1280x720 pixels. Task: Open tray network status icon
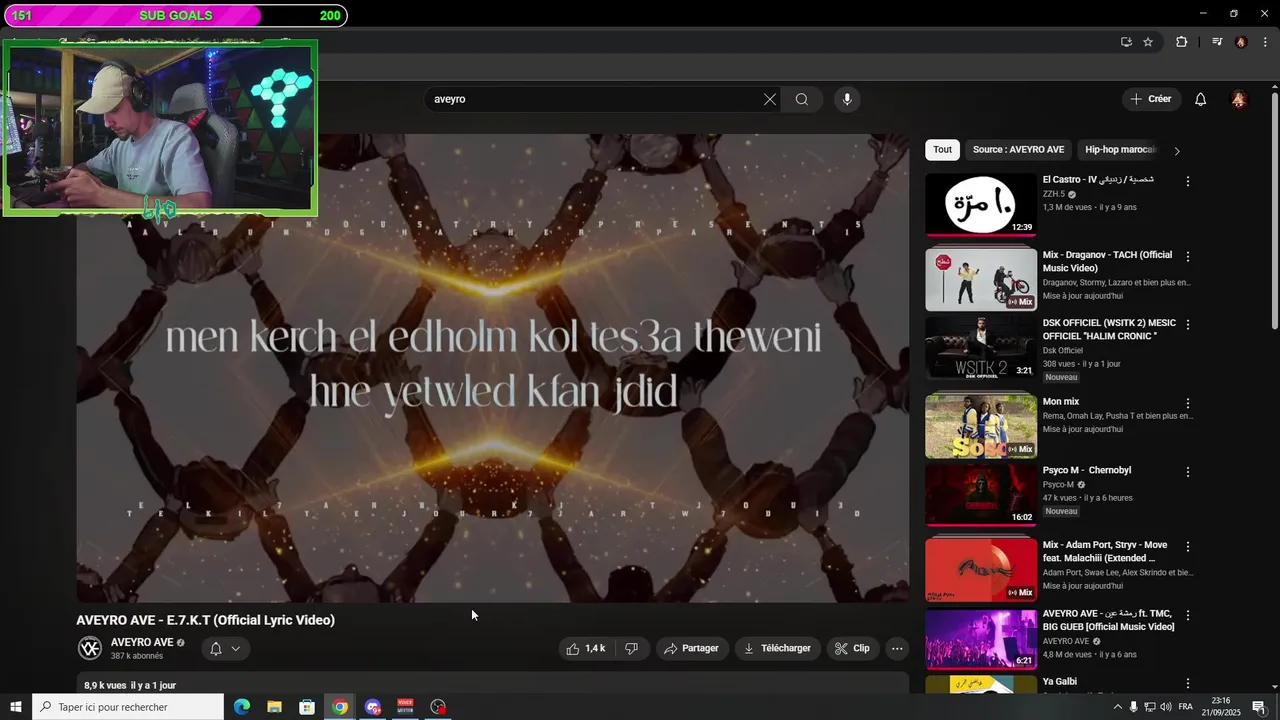point(1150,707)
